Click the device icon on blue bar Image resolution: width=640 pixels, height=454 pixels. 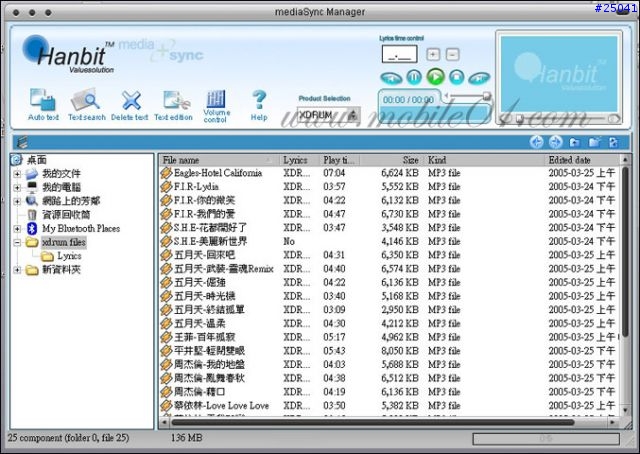click(x=22, y=142)
